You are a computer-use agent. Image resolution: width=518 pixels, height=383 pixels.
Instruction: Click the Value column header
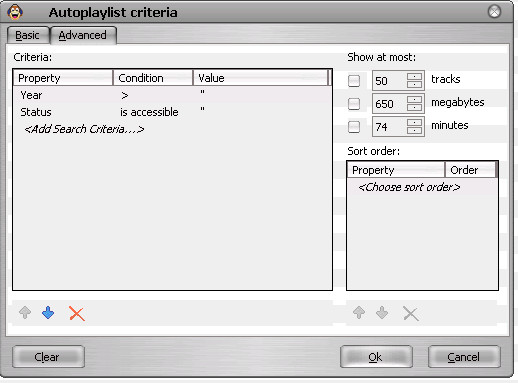(261, 78)
